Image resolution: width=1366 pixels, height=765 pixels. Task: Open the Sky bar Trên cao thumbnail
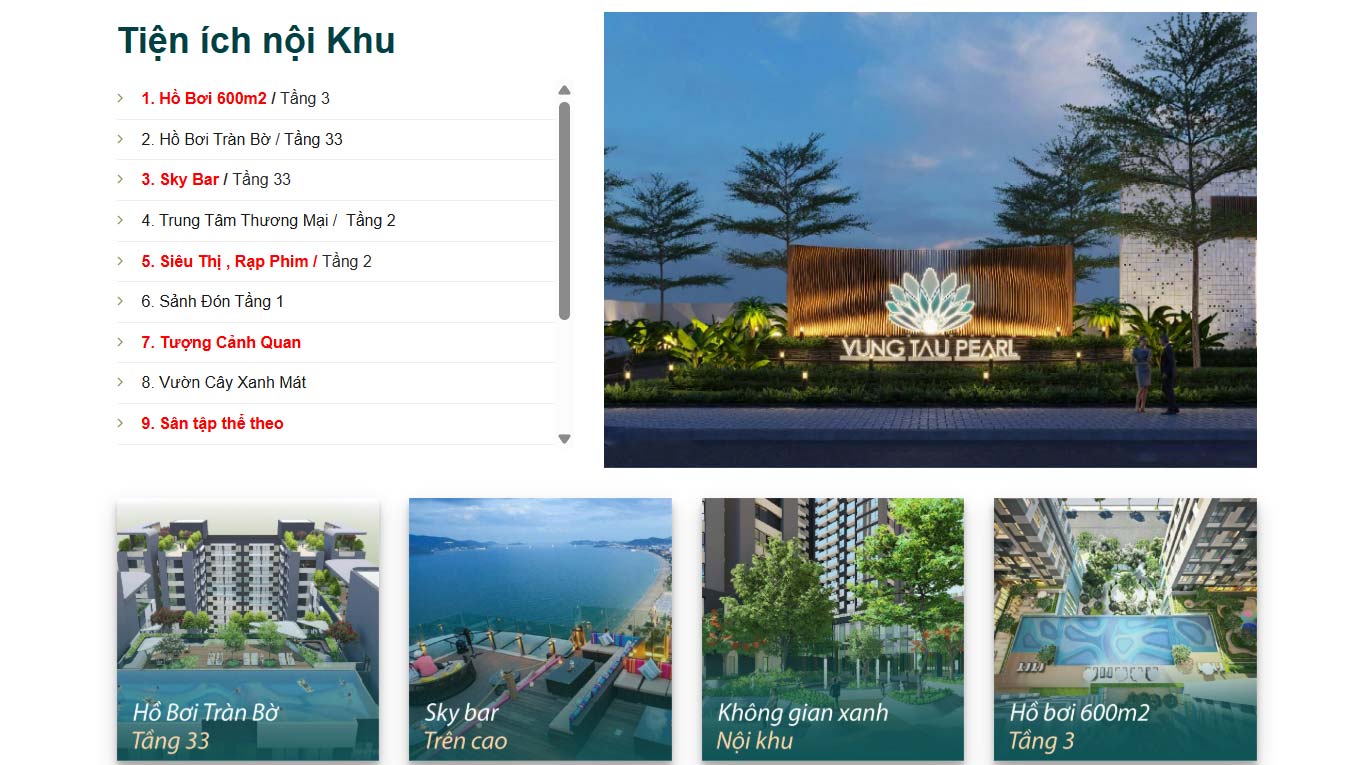[x=540, y=629]
